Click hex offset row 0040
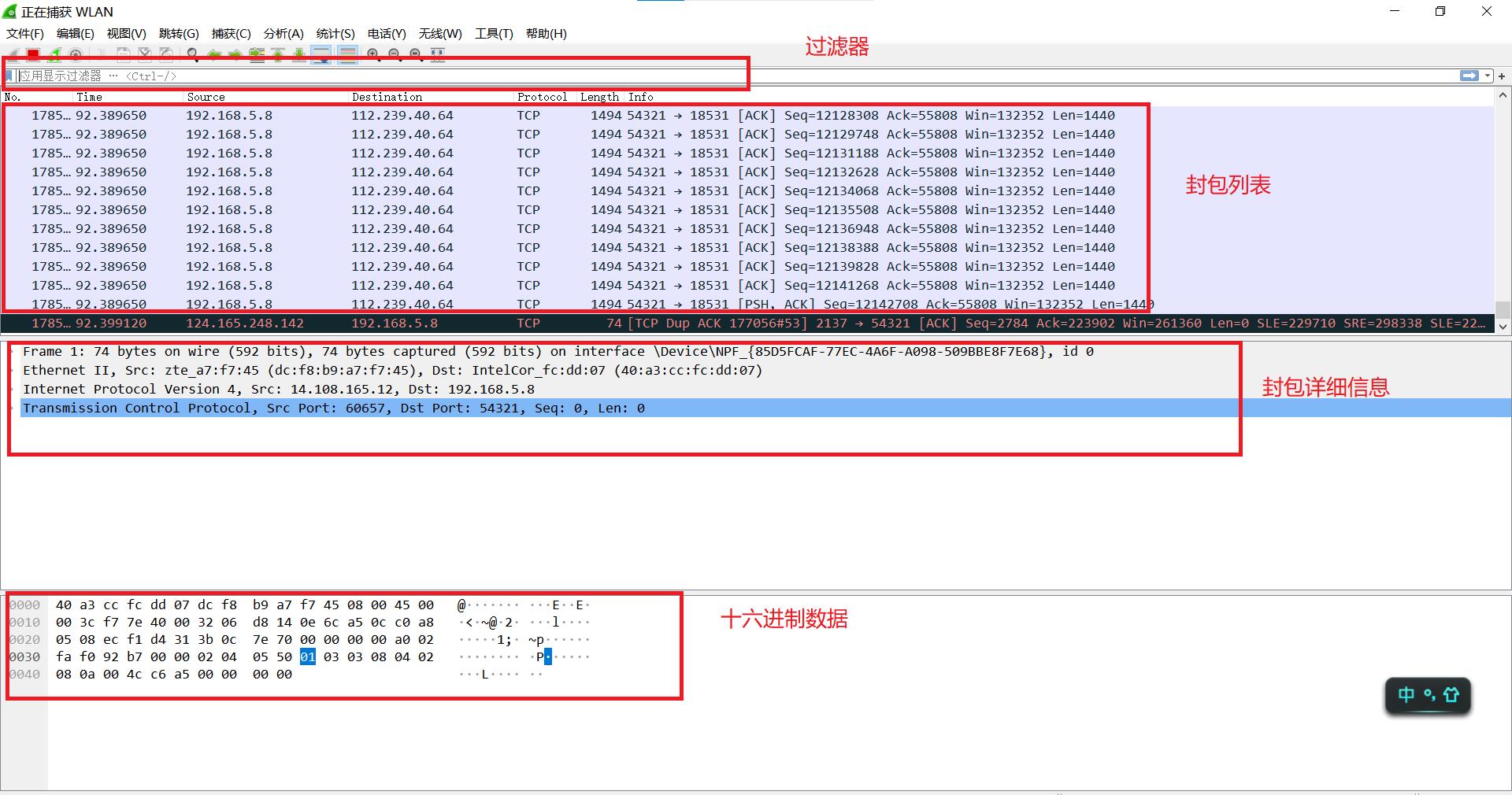This screenshot has width=1512, height=795. (x=24, y=675)
